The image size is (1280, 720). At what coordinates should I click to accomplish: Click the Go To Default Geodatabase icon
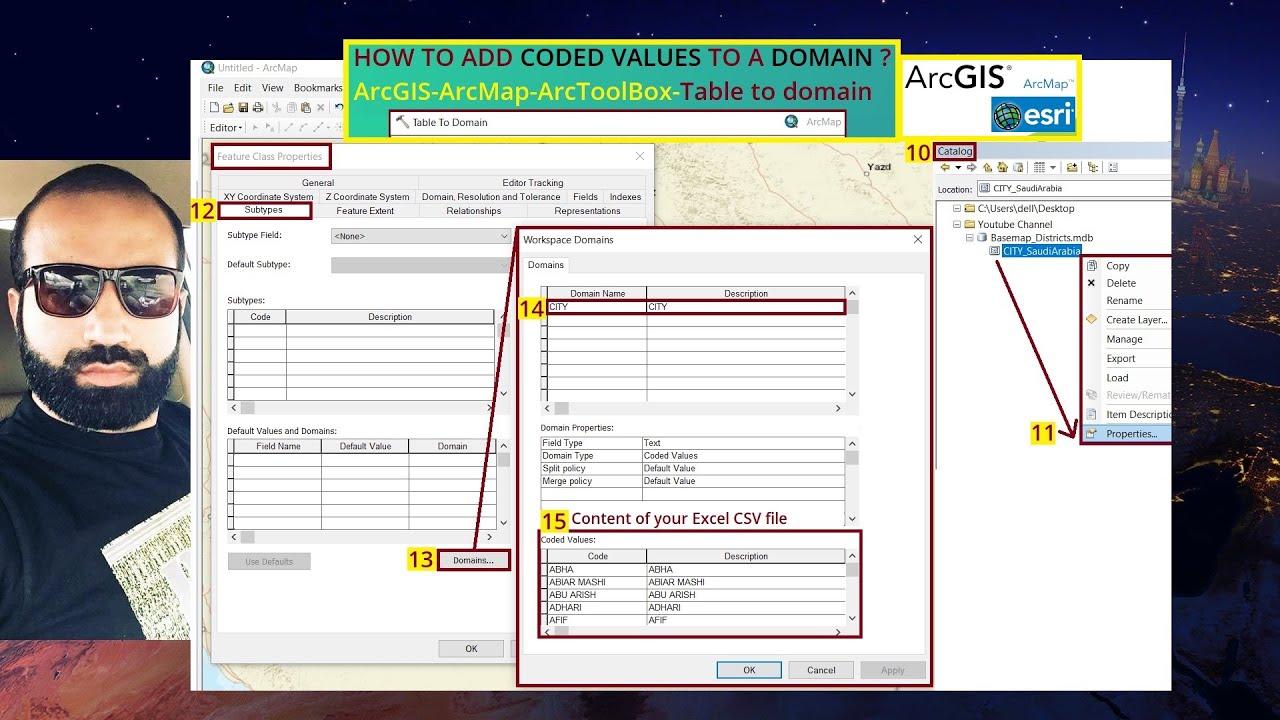tap(1018, 167)
